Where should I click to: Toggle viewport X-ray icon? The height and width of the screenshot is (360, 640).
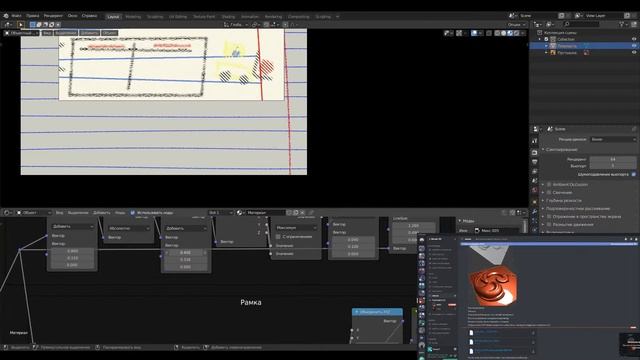tap(489, 33)
